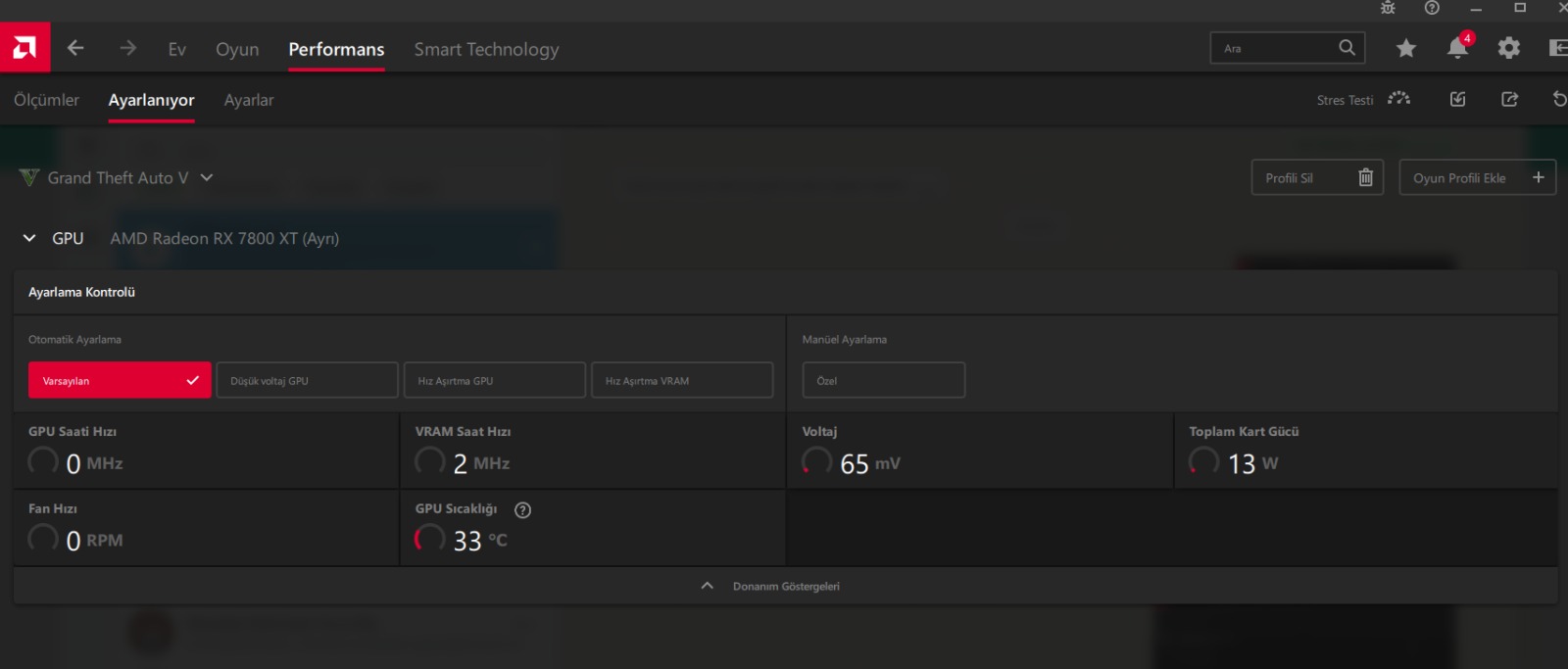Screen dimensions: 1568x669
Task: Select Düşük voltaj GPU preset
Action: pyautogui.click(x=307, y=380)
